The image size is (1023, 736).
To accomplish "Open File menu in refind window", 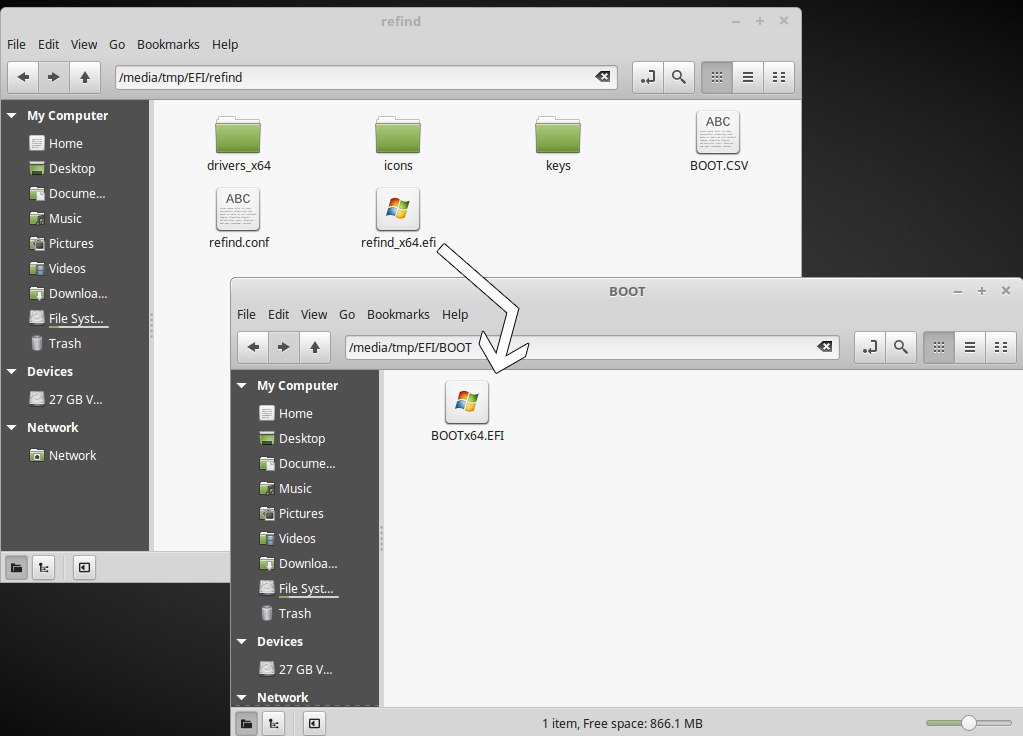I will coord(16,44).
